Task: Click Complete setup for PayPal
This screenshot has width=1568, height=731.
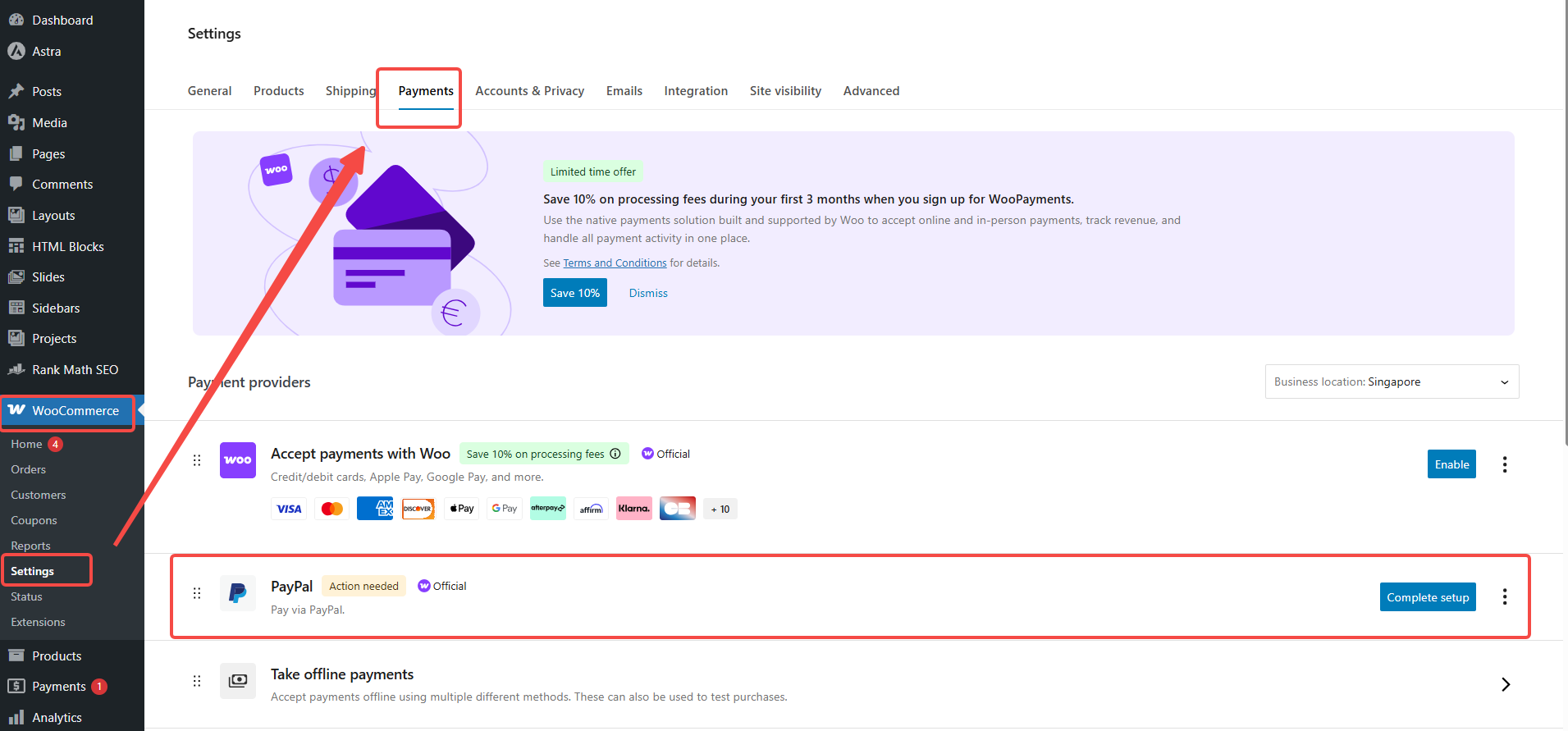Action: [1428, 597]
